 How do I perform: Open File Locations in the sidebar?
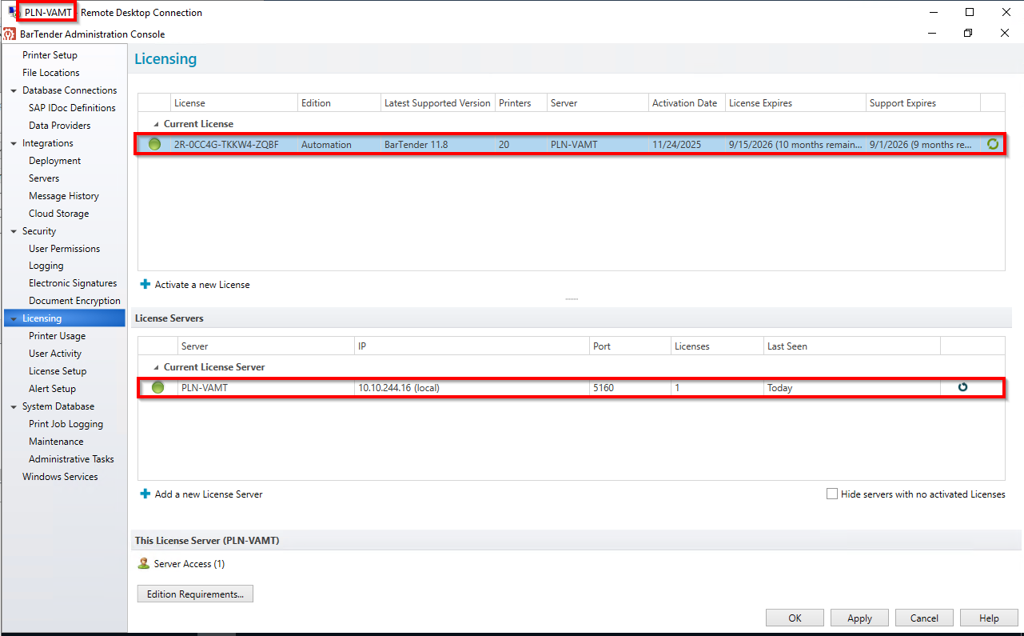[x=51, y=72]
